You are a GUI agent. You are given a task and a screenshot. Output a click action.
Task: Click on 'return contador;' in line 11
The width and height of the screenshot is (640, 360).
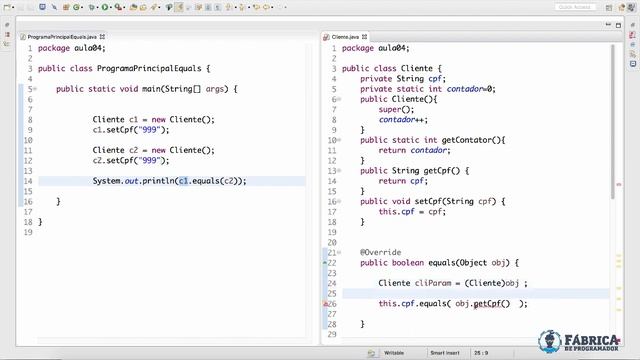(414, 150)
